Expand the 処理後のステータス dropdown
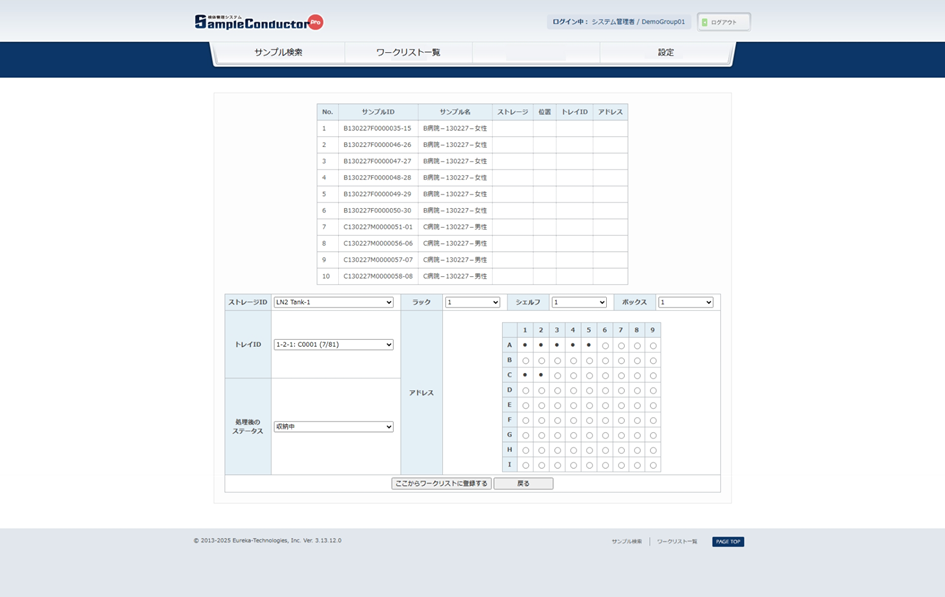The image size is (945, 597). [x=334, y=427]
